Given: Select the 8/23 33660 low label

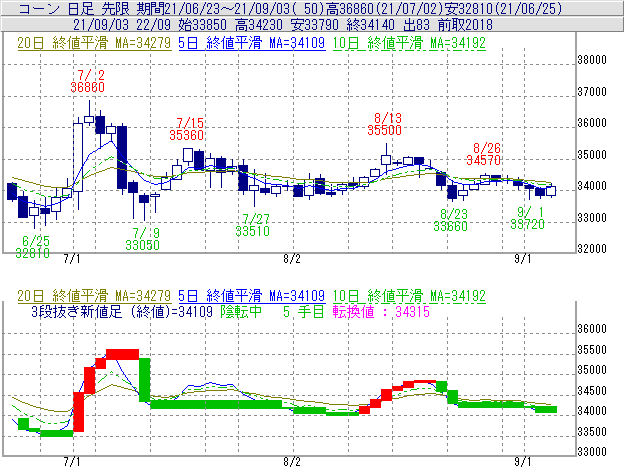Looking at the screenshot, I should click(450, 220).
